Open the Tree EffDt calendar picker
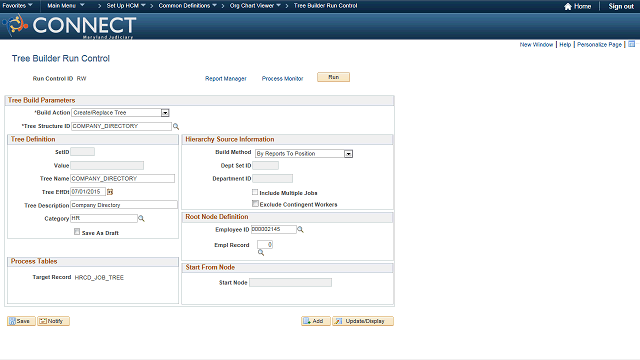This screenshot has width=640, height=360. coord(110,191)
